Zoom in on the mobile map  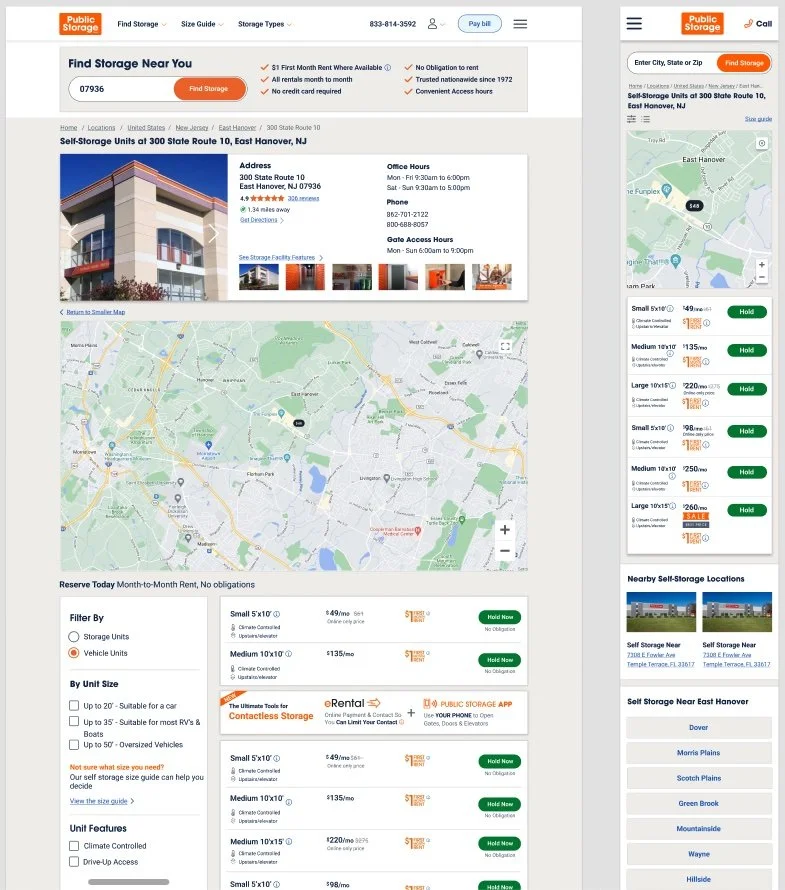(x=762, y=265)
